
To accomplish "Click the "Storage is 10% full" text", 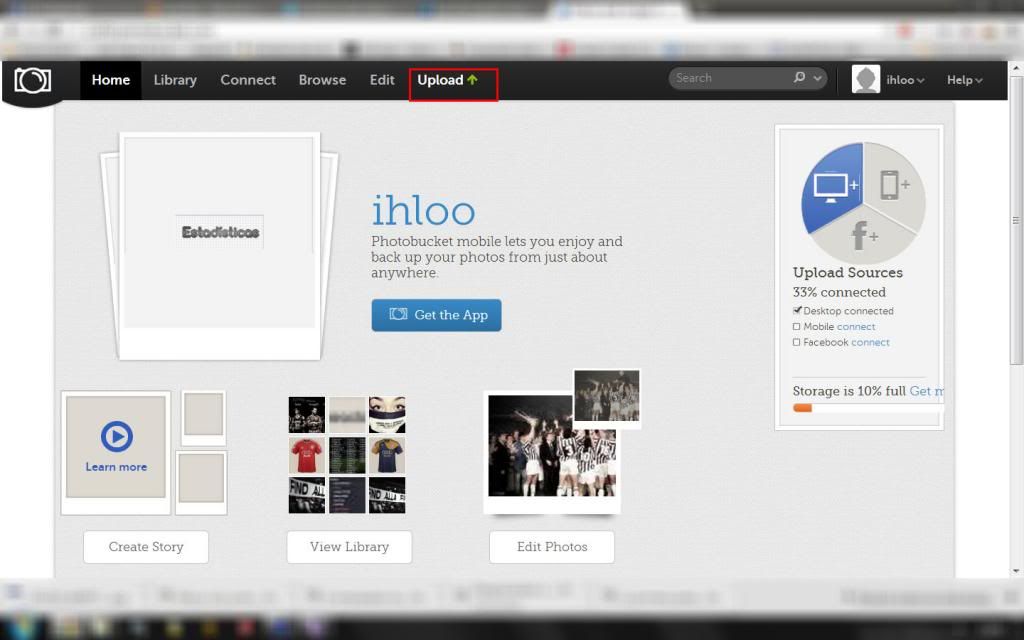I will pos(849,391).
